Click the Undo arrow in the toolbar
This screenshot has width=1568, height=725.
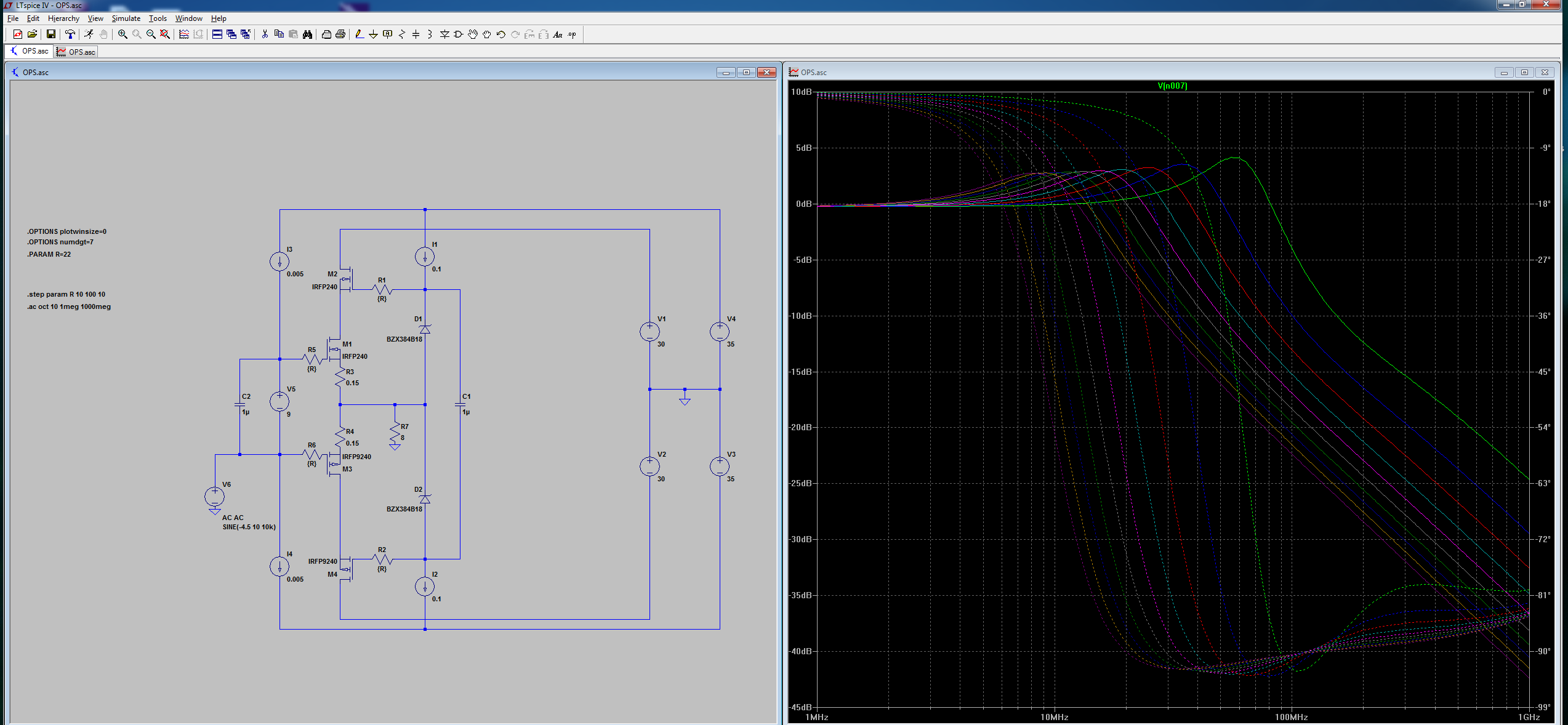click(x=501, y=34)
